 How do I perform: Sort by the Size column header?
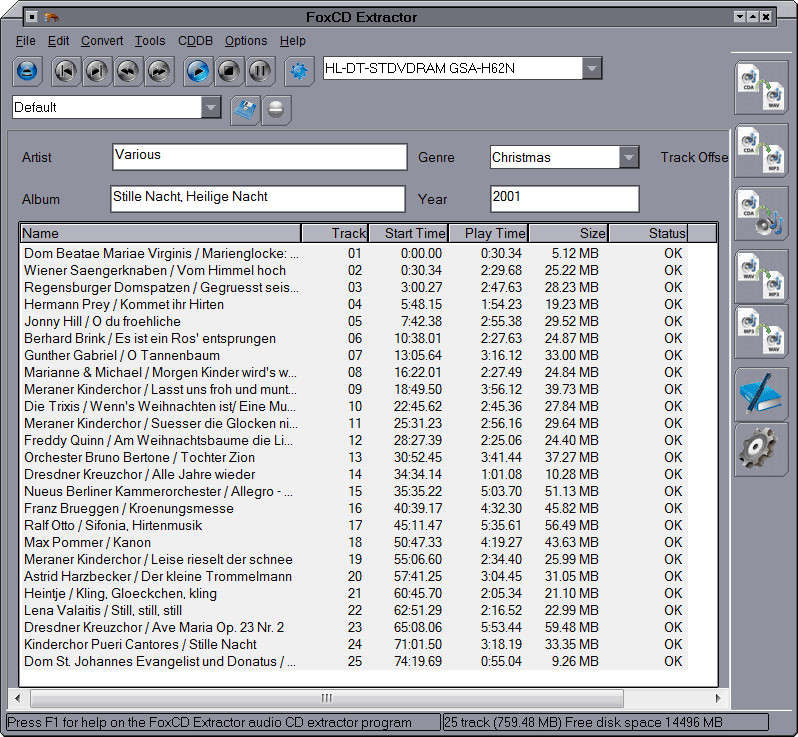coord(568,233)
